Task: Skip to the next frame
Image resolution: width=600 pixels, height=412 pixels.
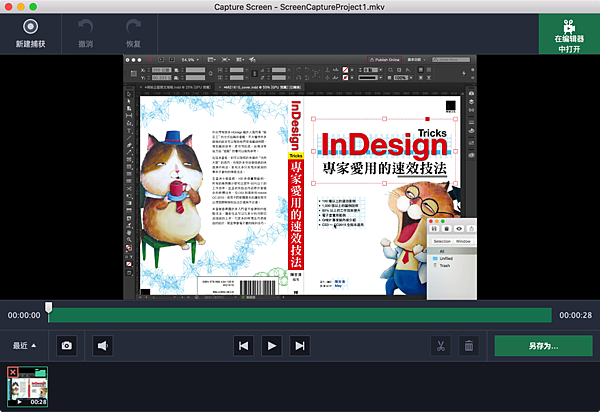Action: click(x=298, y=346)
